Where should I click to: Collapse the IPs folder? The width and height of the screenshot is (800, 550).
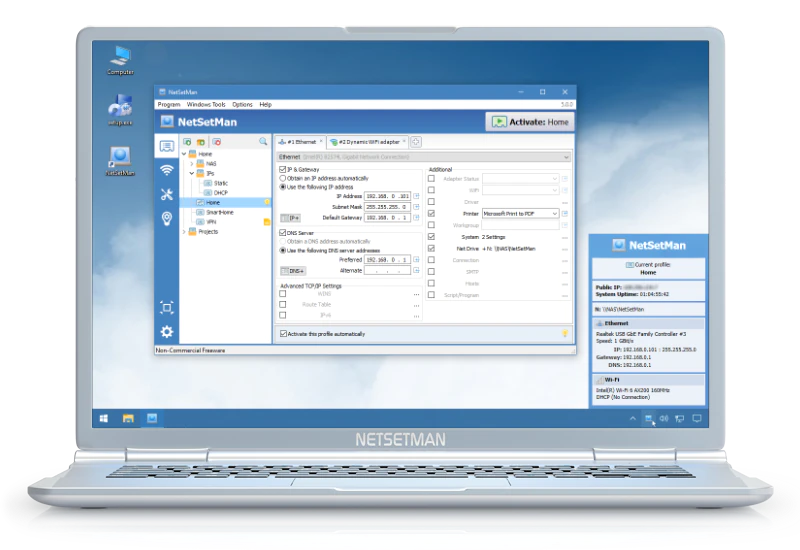pyautogui.click(x=192, y=173)
